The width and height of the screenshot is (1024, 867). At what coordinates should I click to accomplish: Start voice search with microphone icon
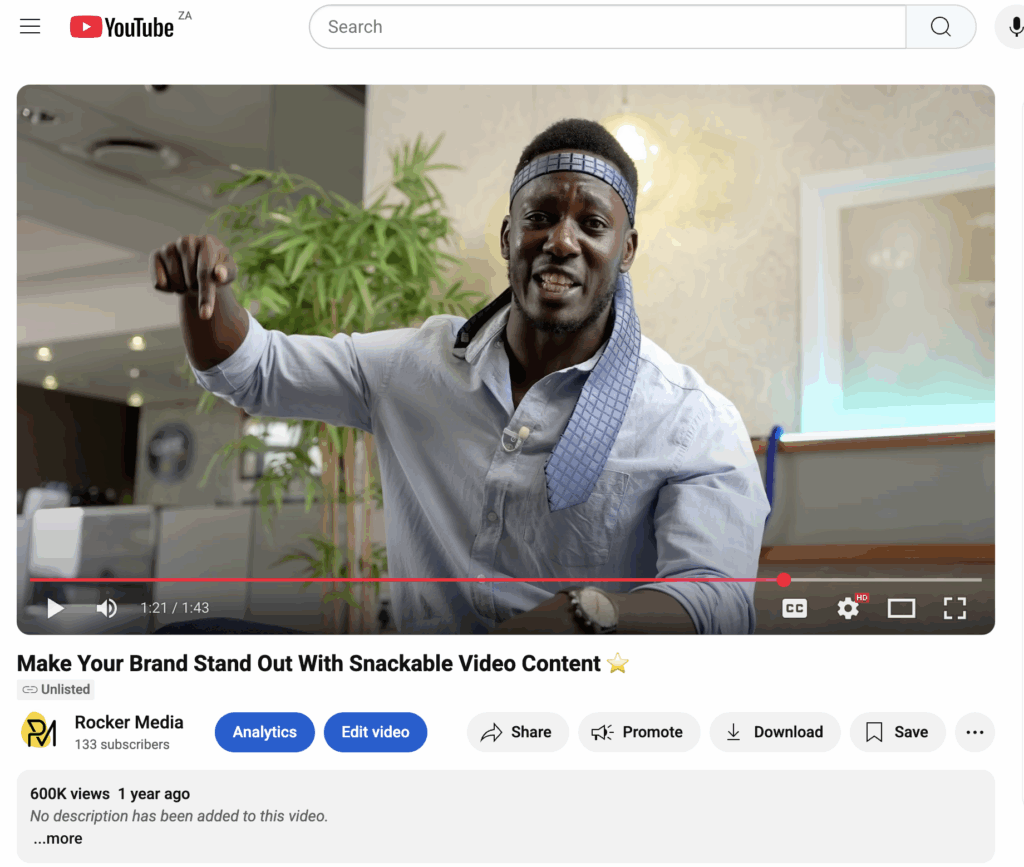click(x=1012, y=27)
